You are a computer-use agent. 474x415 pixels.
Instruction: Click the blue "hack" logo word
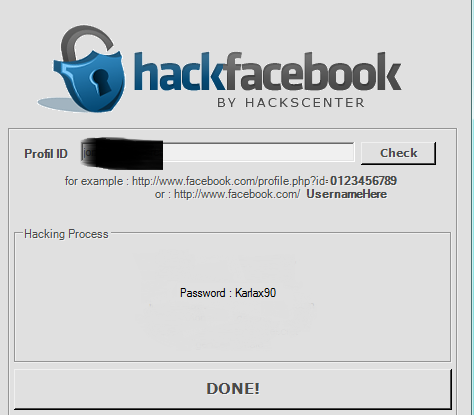181,71
